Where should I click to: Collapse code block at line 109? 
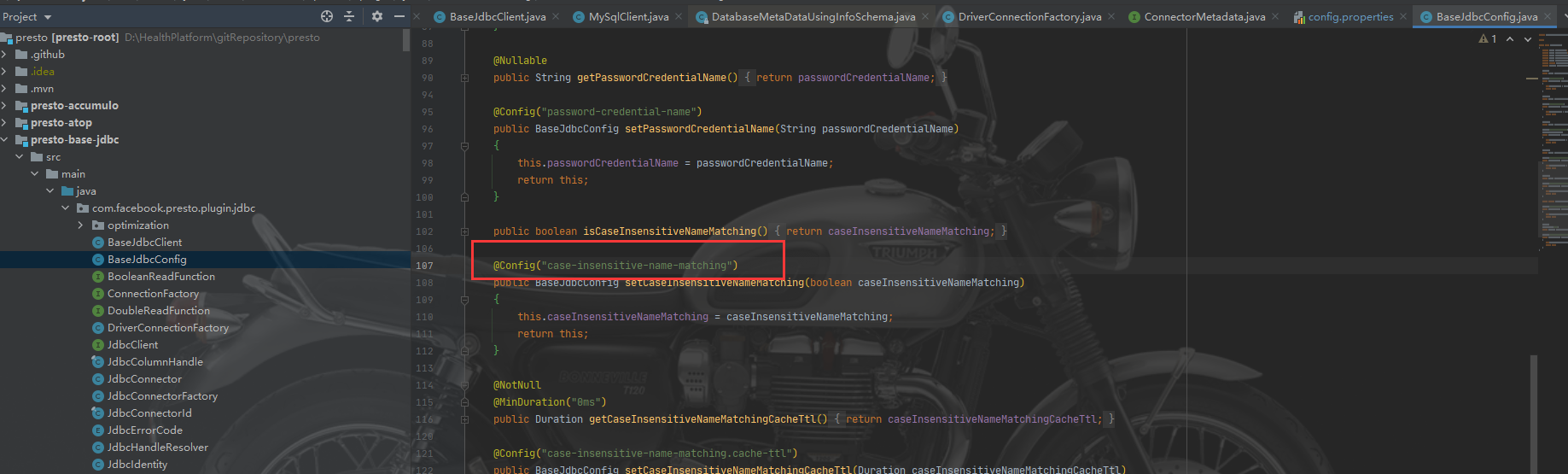tap(465, 300)
